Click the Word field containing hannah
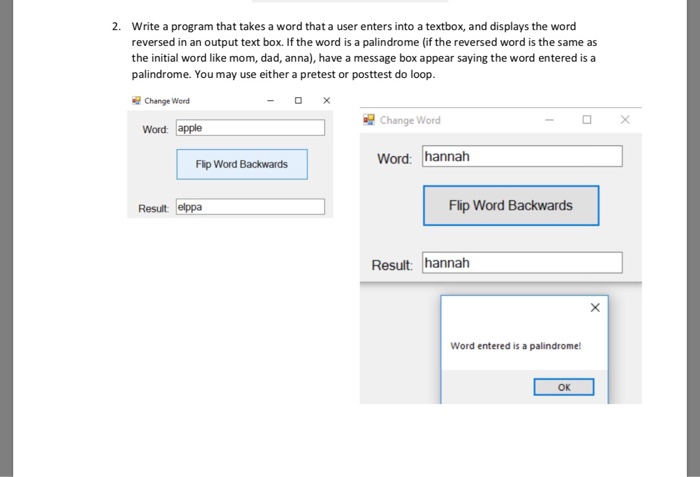Viewport: 700px width, 477px height. click(x=522, y=156)
